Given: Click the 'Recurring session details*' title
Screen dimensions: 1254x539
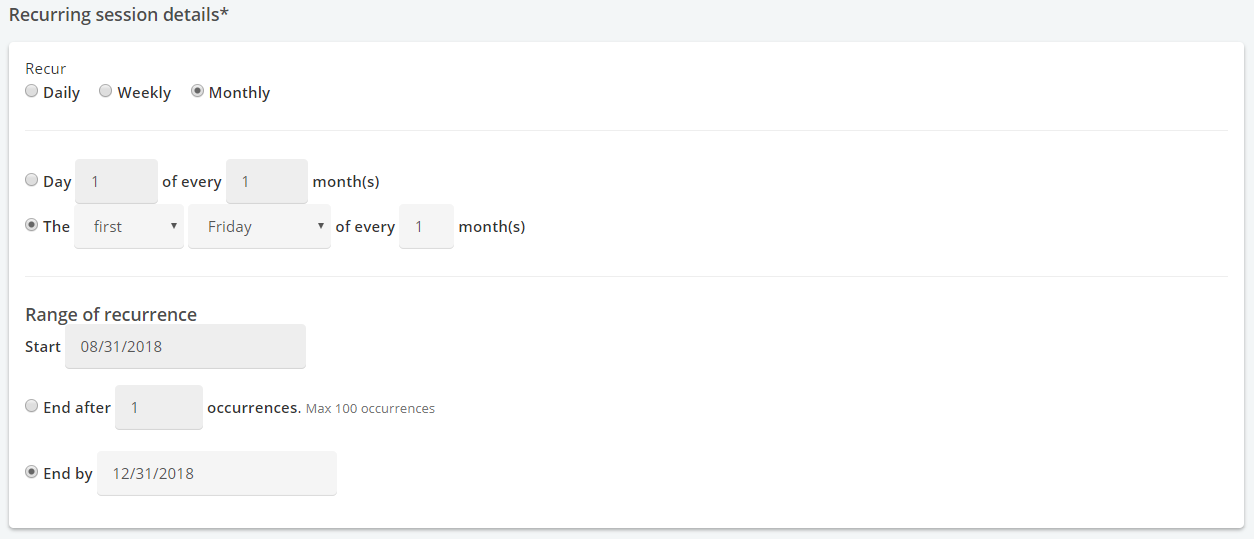Looking at the screenshot, I should tap(119, 15).
